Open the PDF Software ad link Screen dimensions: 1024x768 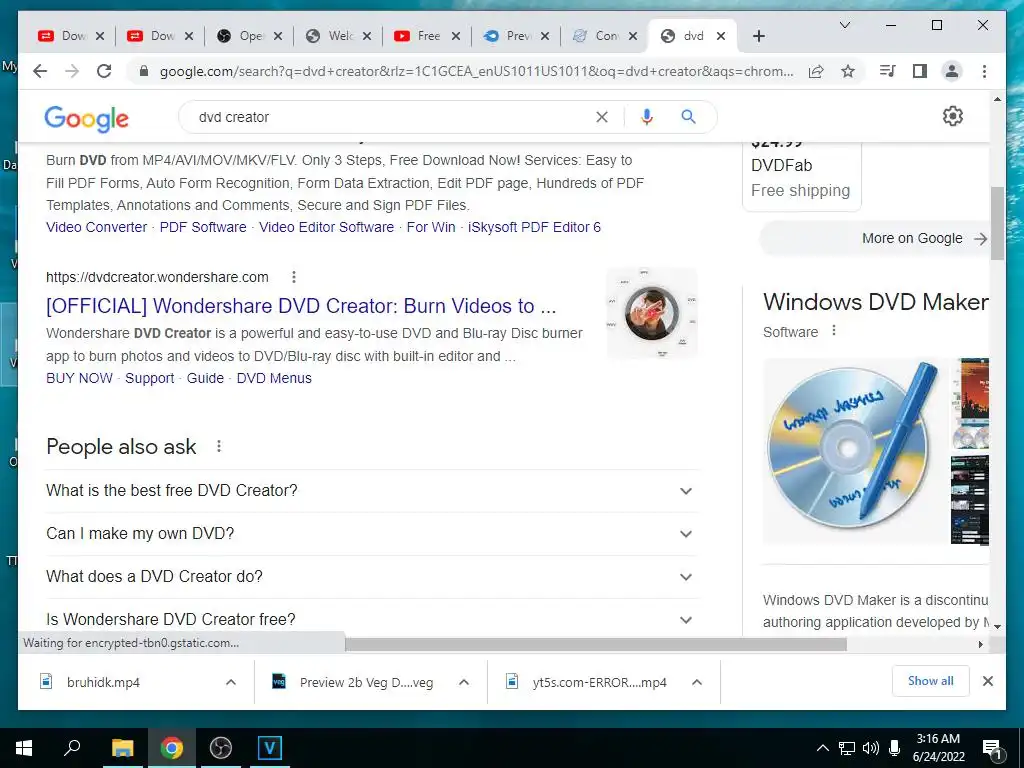pos(203,227)
